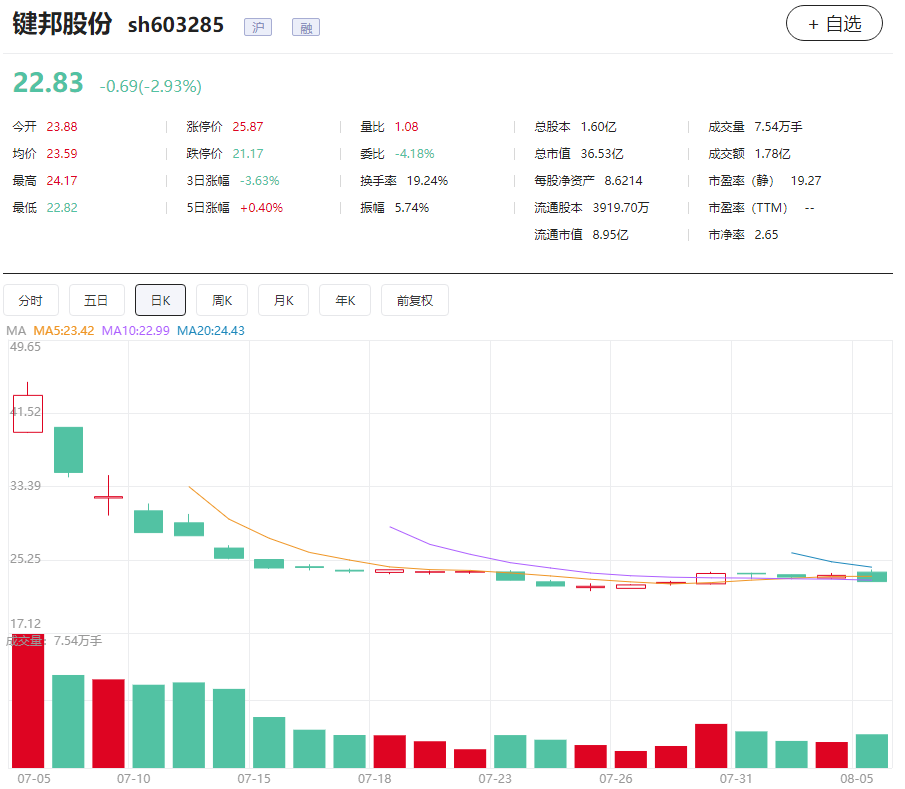Viewport: 905px width, 789px height.
Task: Select the red cross-shaped candlestick before 07-10
Action: pos(109,496)
